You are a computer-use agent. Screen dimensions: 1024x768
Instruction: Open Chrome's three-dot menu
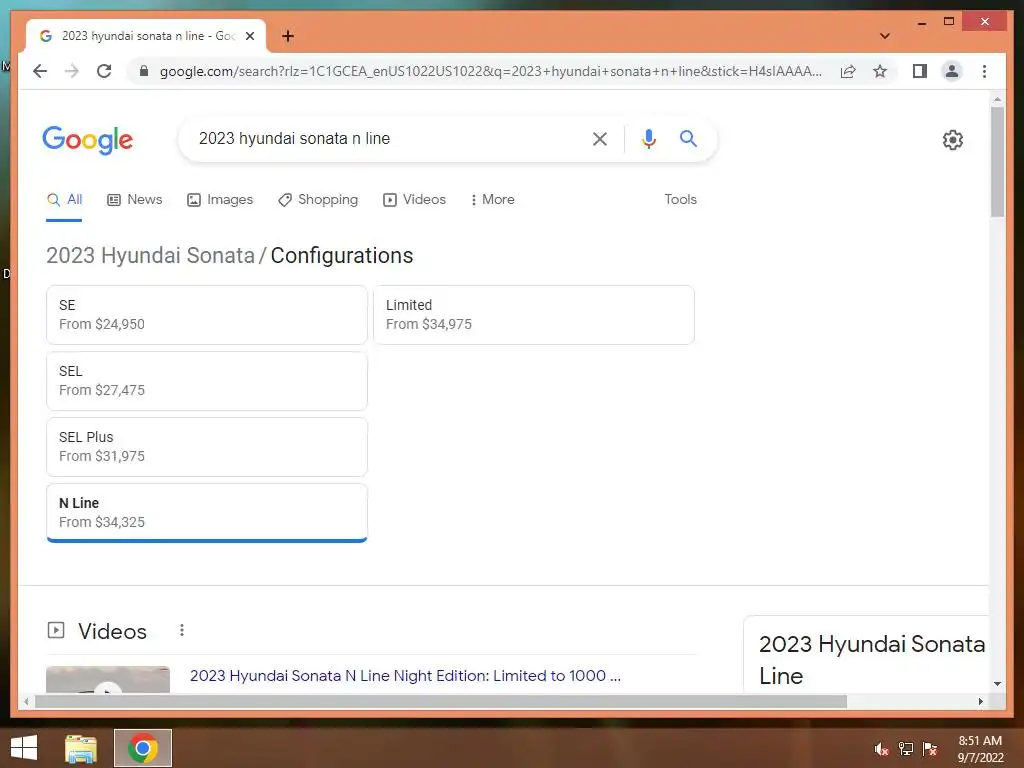[x=984, y=71]
